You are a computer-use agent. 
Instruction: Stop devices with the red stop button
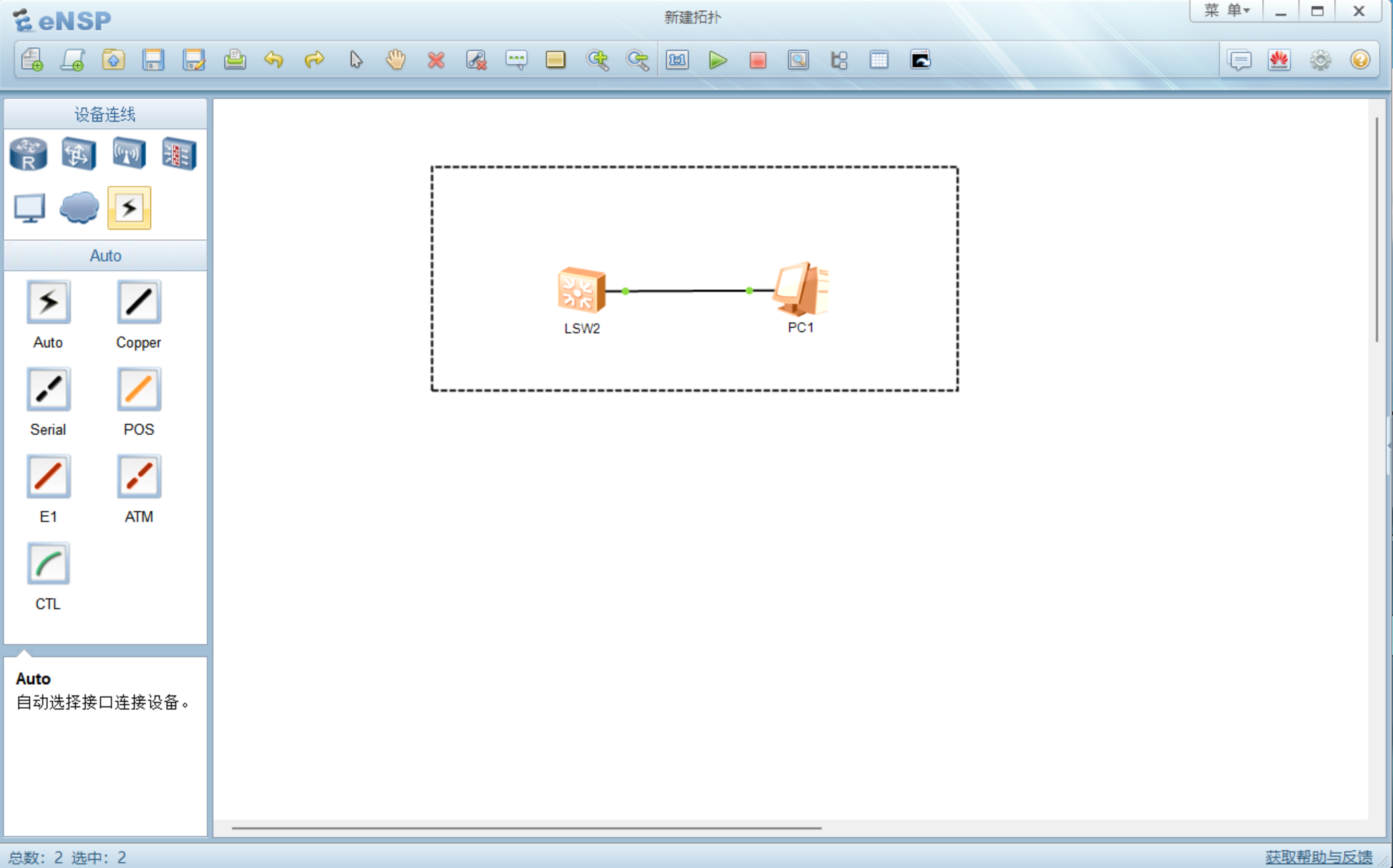(758, 60)
